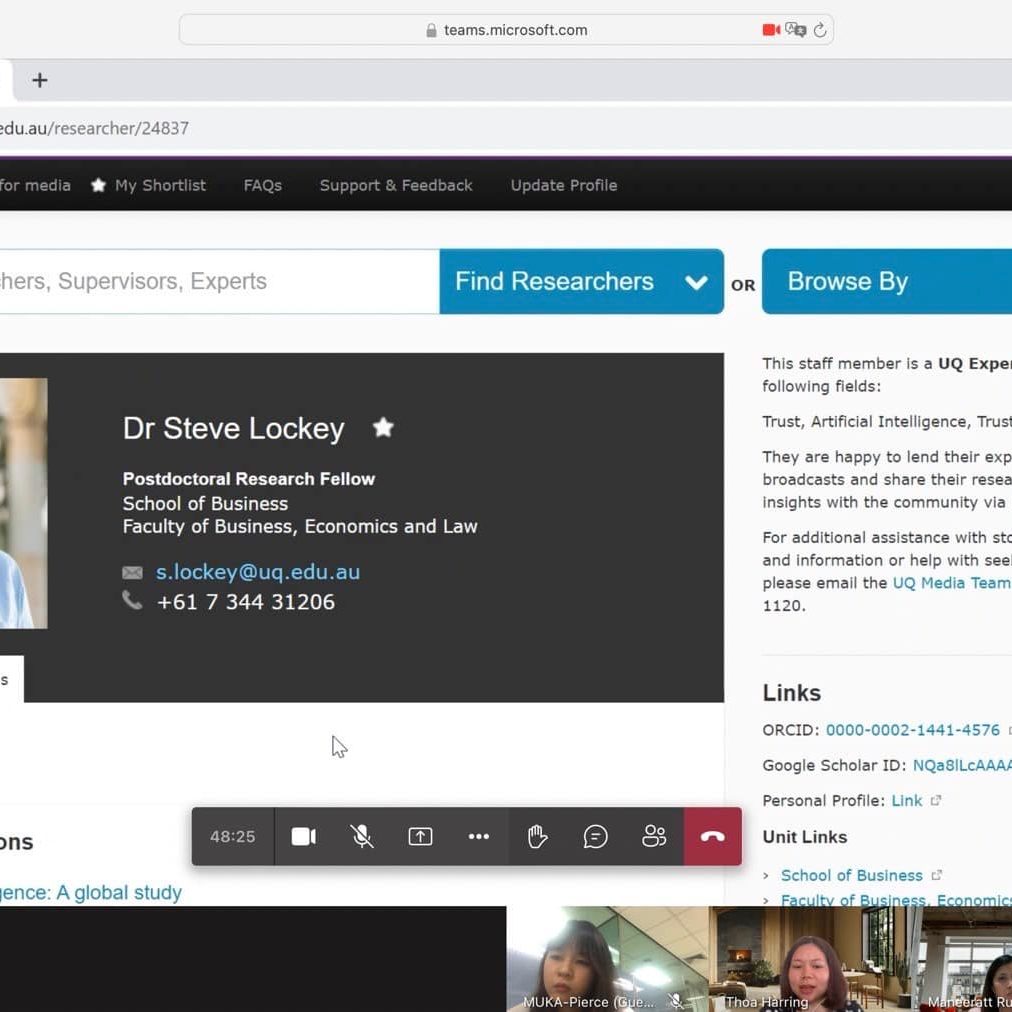
Task: Click the translate icon in address bar
Action: (x=796, y=30)
